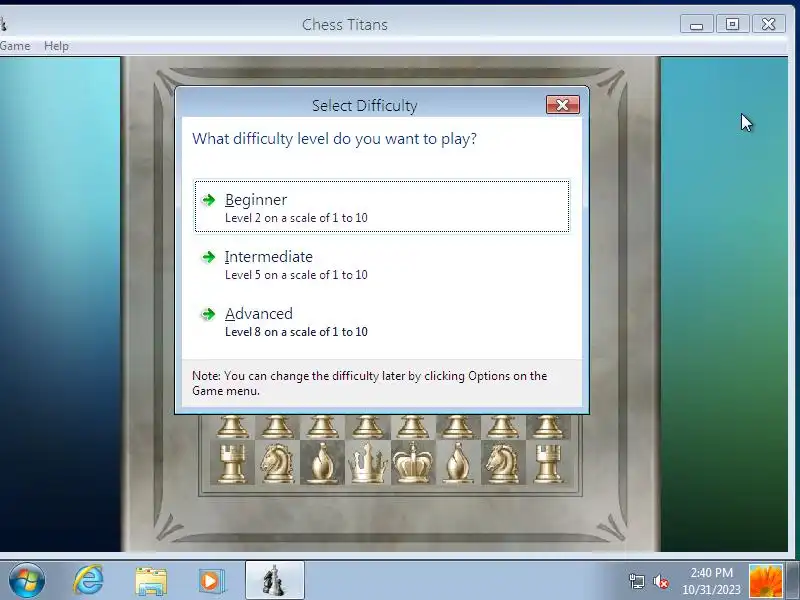Select the pawn above the queenside rook

(232, 427)
